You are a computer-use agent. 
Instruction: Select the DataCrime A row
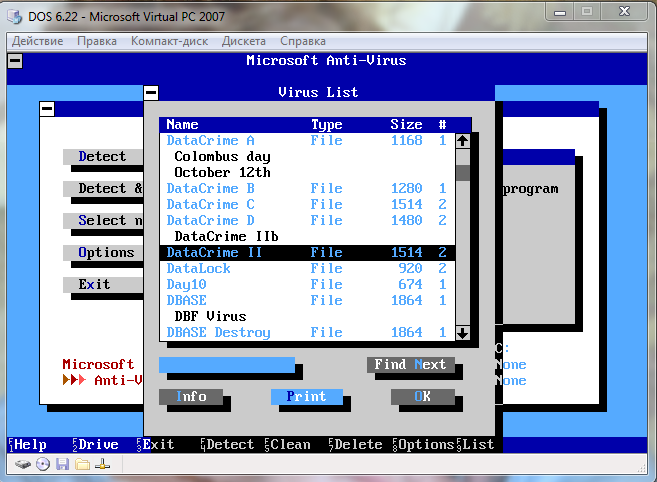coord(307,140)
